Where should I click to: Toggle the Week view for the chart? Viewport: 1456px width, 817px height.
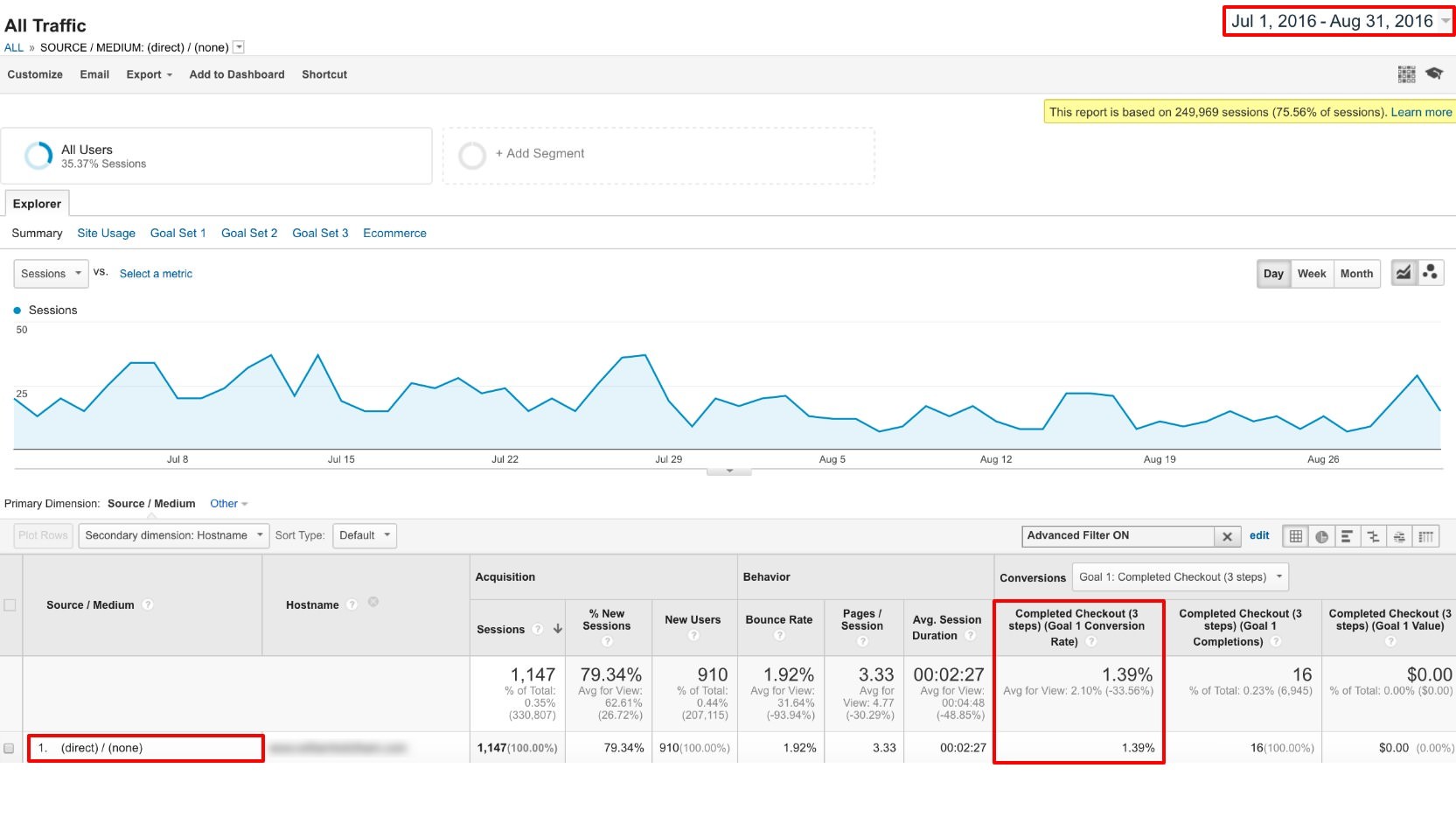(x=1311, y=273)
